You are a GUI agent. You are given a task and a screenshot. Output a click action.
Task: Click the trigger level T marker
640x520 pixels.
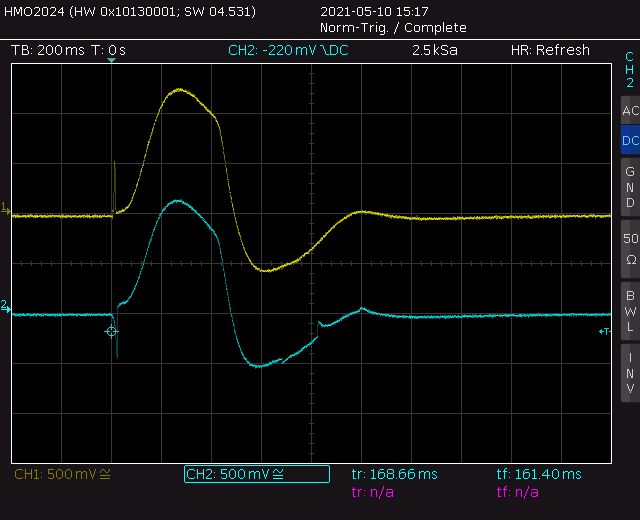pos(604,331)
